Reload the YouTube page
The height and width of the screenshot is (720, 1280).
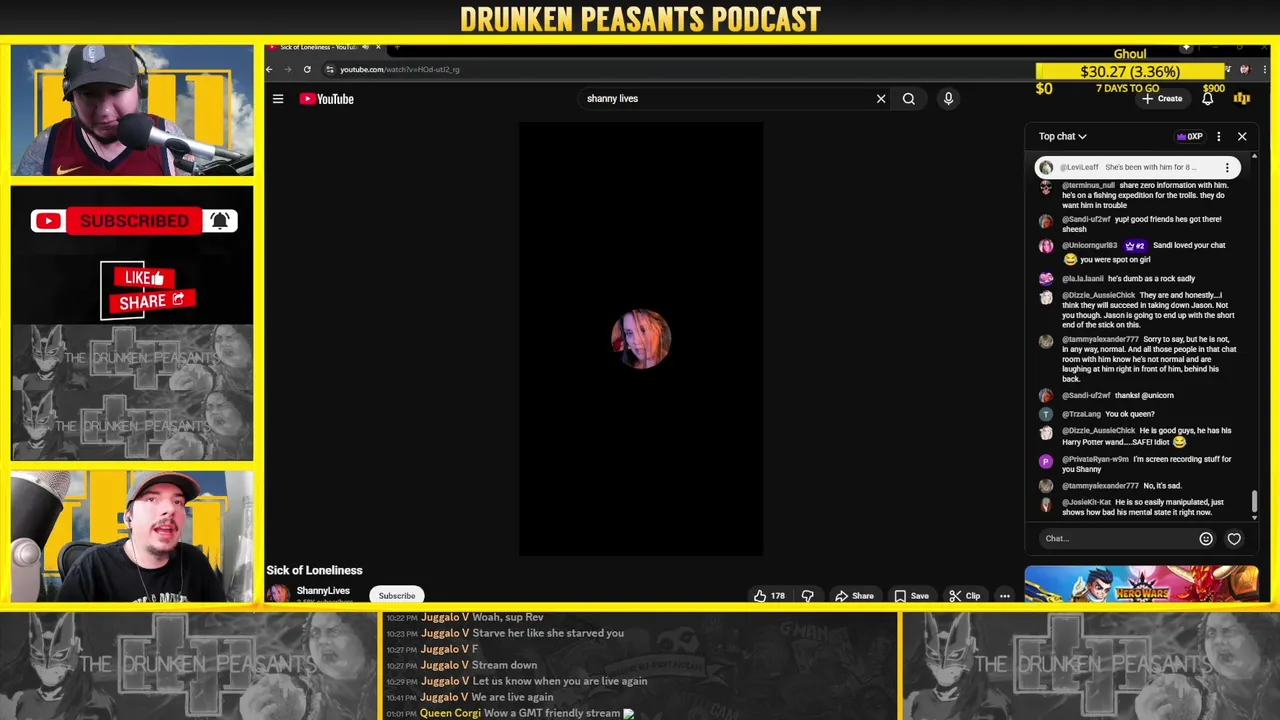(307, 69)
